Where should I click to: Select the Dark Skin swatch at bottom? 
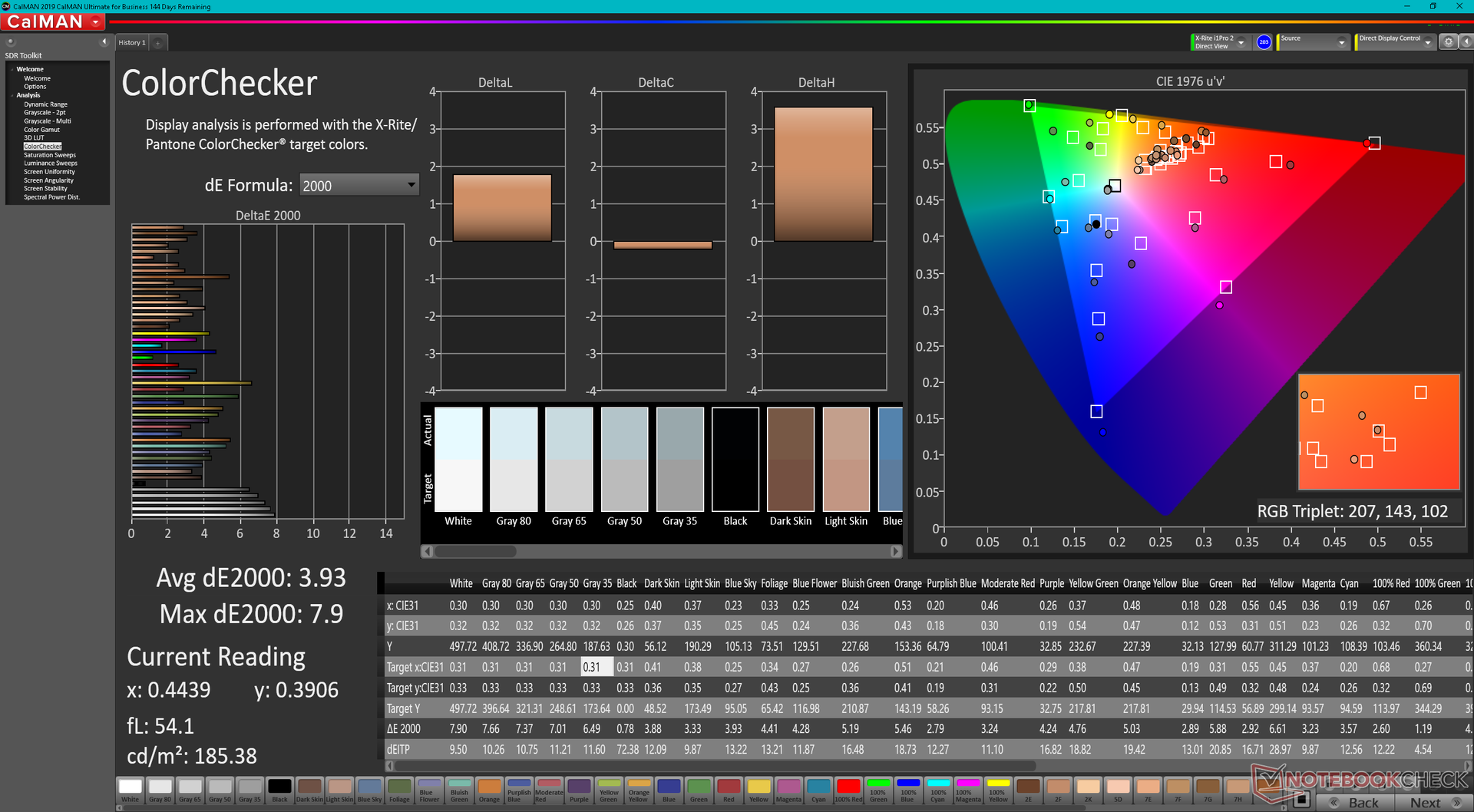click(x=309, y=790)
